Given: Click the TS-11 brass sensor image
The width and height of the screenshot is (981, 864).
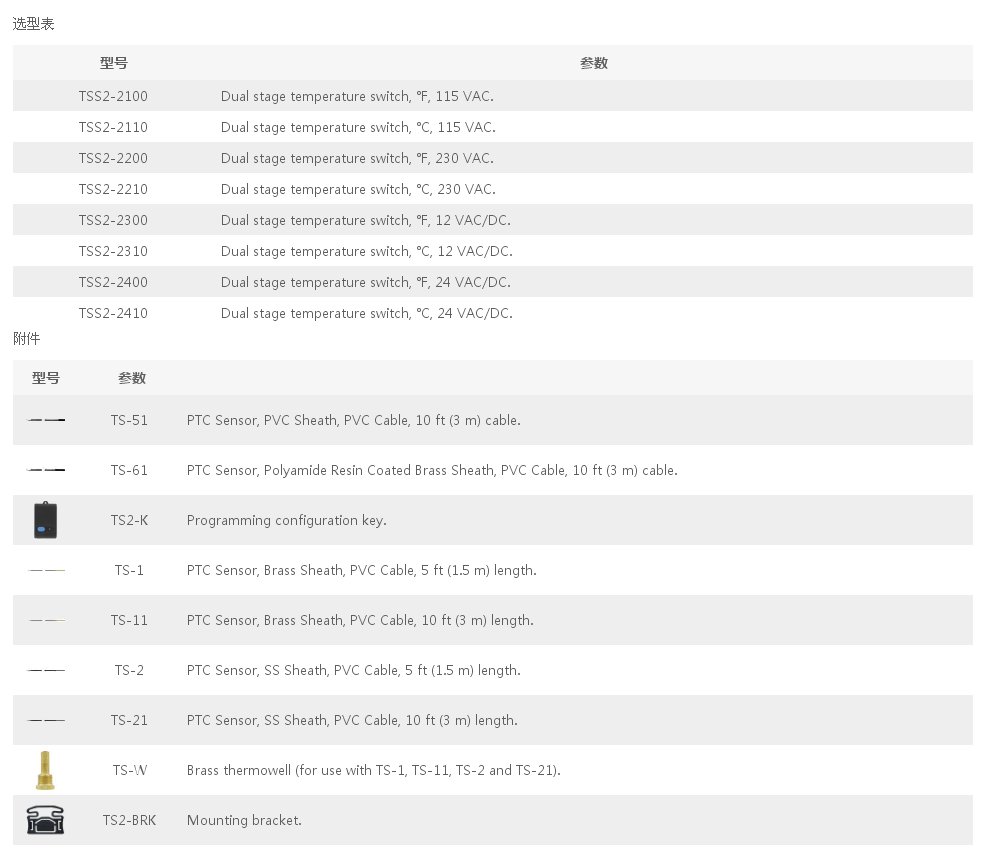Looking at the screenshot, I should point(46,620).
